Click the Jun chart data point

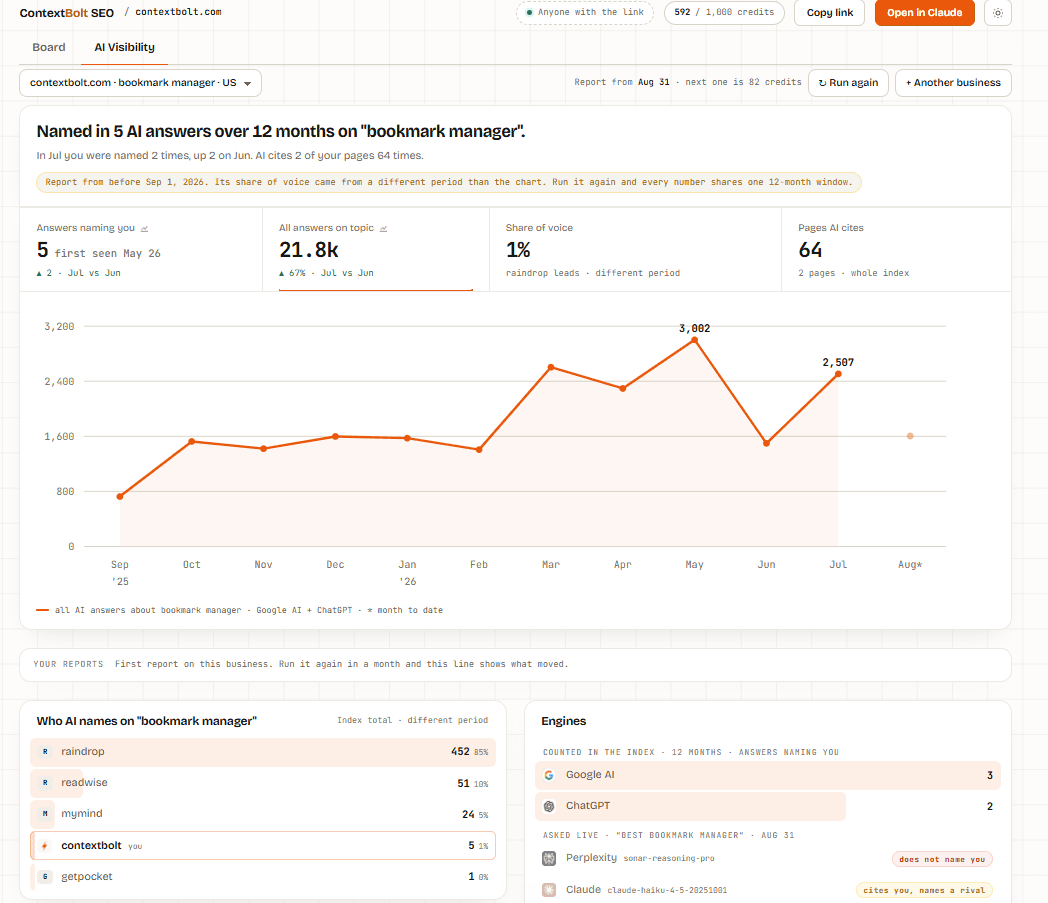point(767,443)
